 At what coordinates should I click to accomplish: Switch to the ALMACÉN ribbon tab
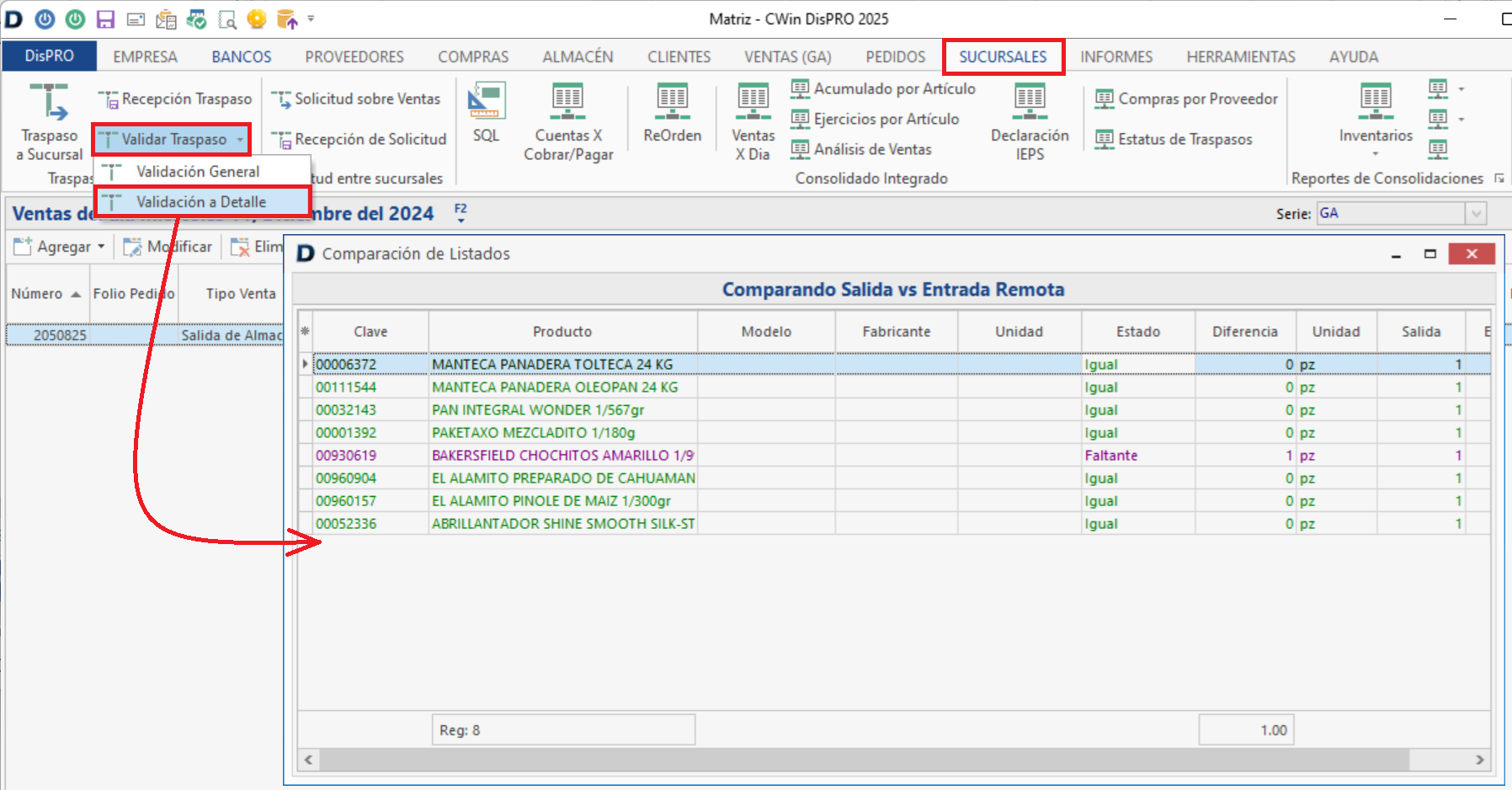click(578, 56)
